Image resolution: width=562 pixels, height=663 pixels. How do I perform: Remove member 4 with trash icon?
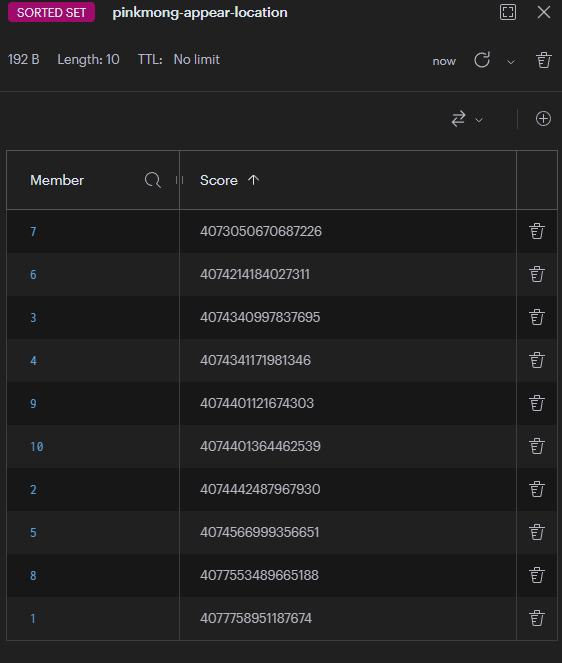[x=537, y=360]
